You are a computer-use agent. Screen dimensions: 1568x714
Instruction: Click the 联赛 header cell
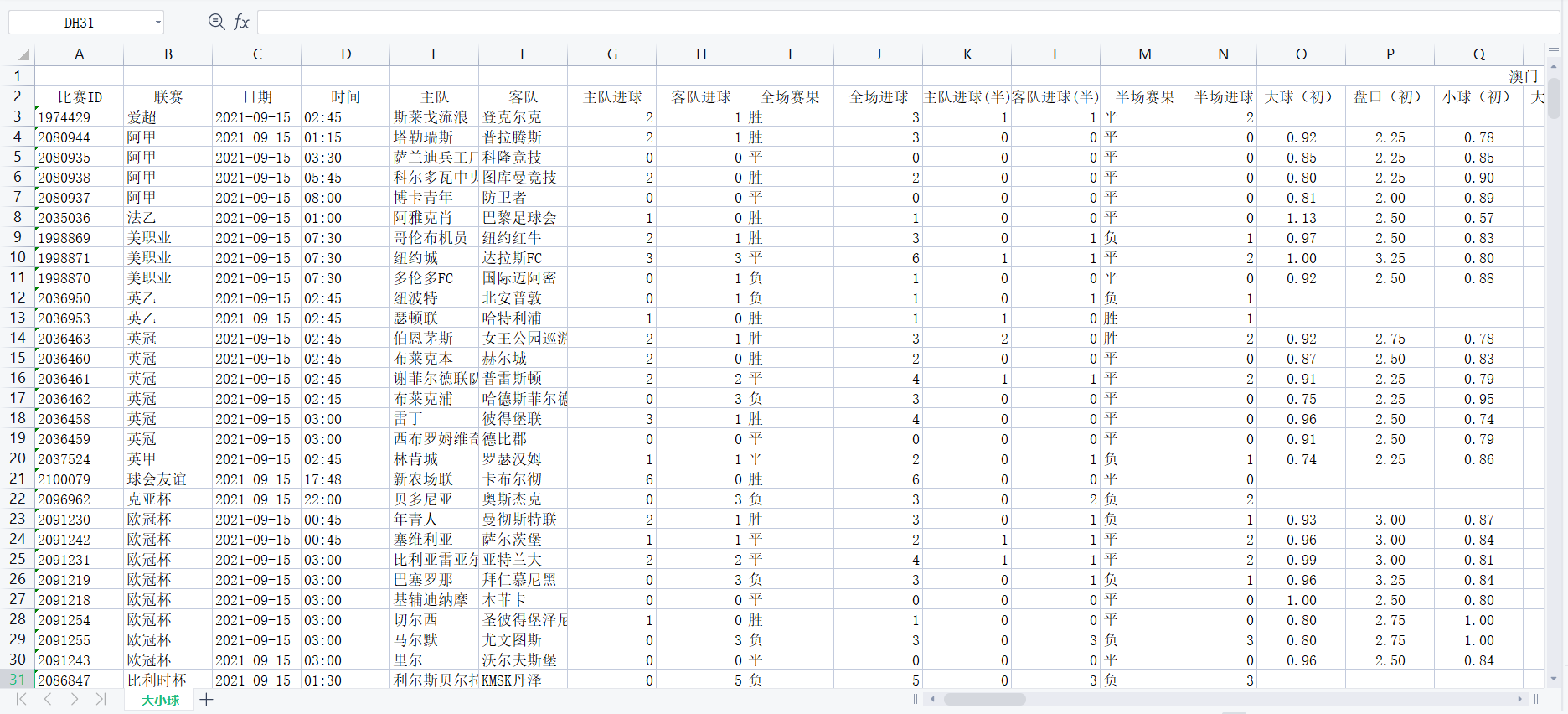point(168,97)
